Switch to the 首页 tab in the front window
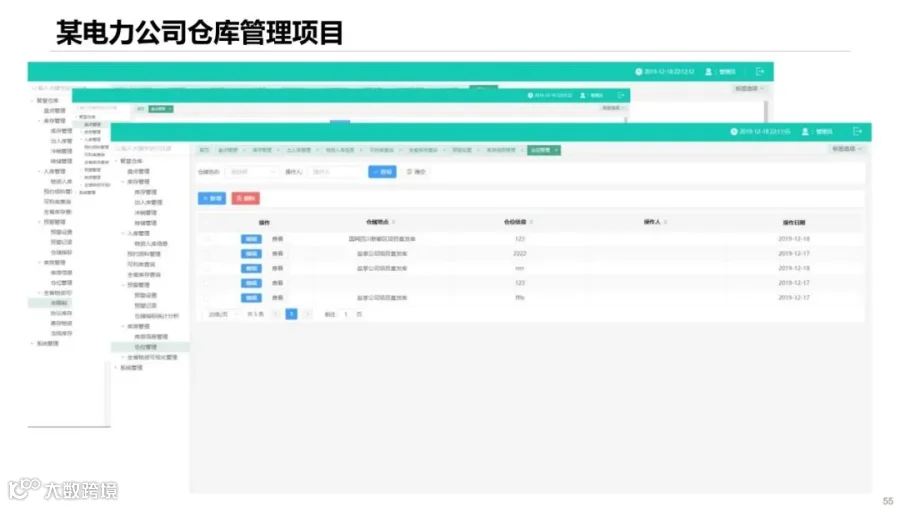The height and width of the screenshot is (507, 900). pyautogui.click(x=204, y=150)
